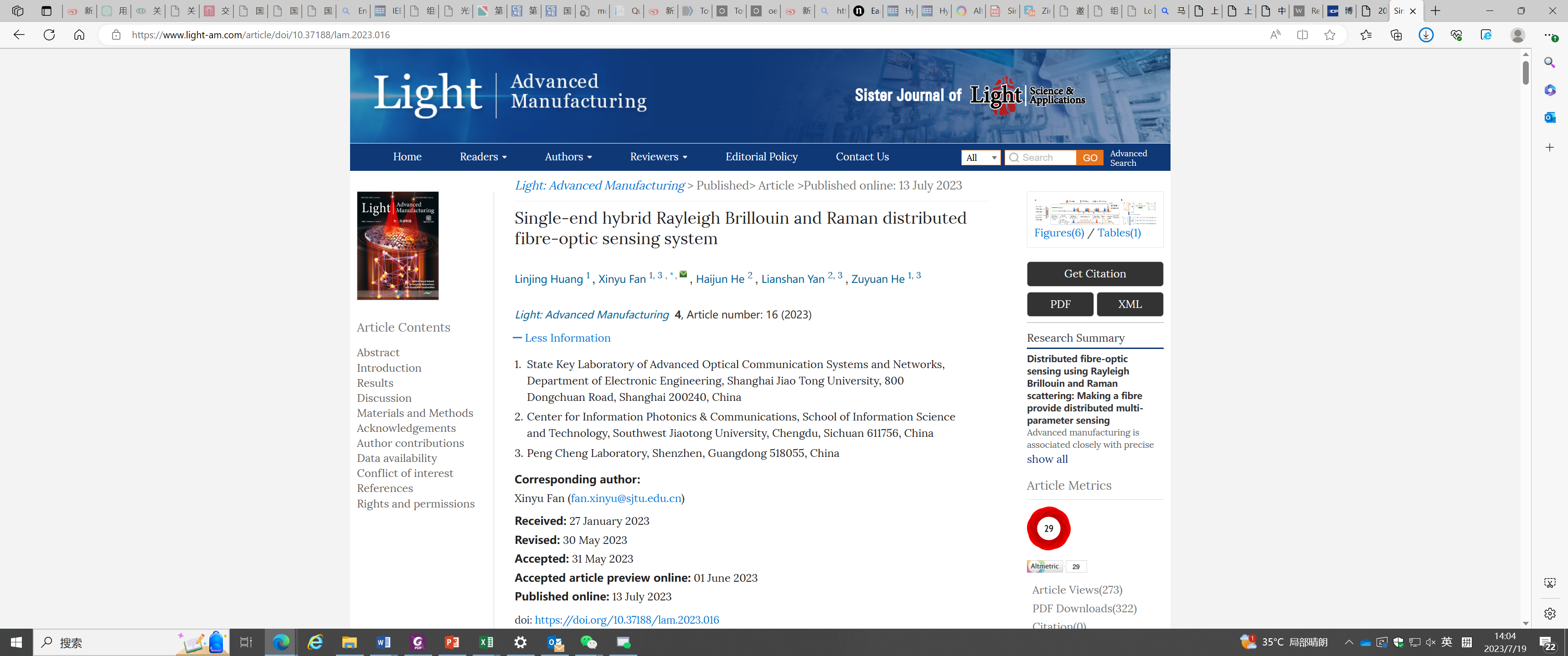Screen dimensions: 1568x656
Task: Launch Outlook from the Edge sidebar
Action: pos(1550,117)
